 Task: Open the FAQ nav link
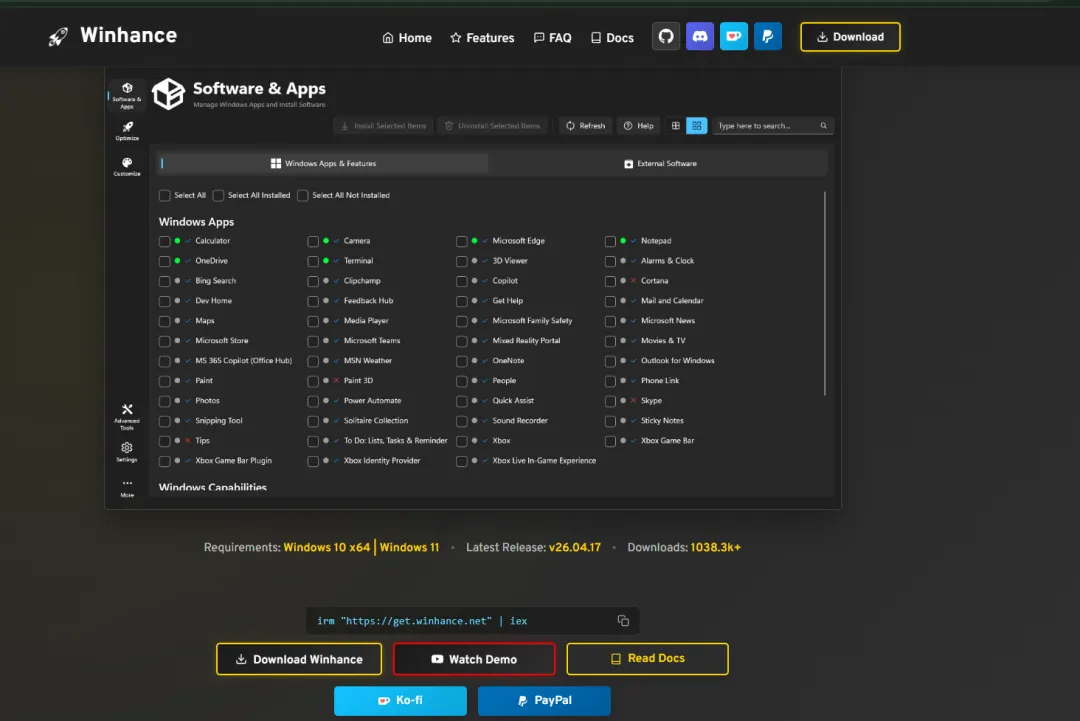pyautogui.click(x=552, y=38)
